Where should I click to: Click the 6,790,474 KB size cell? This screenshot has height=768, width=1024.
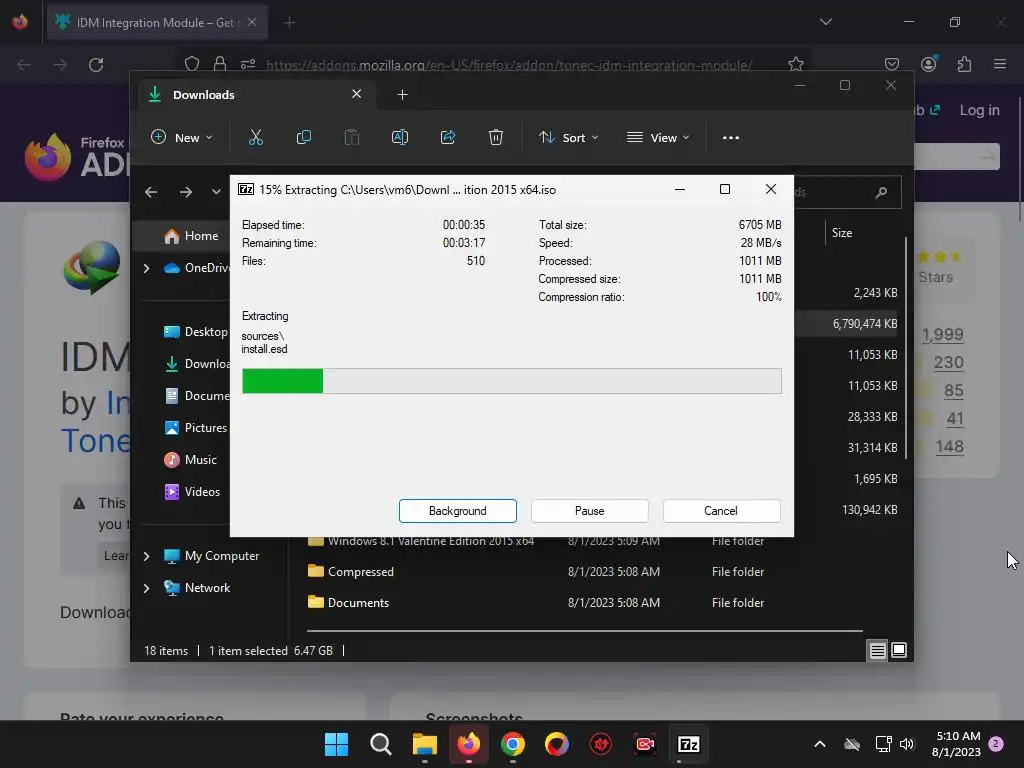[x=865, y=324]
